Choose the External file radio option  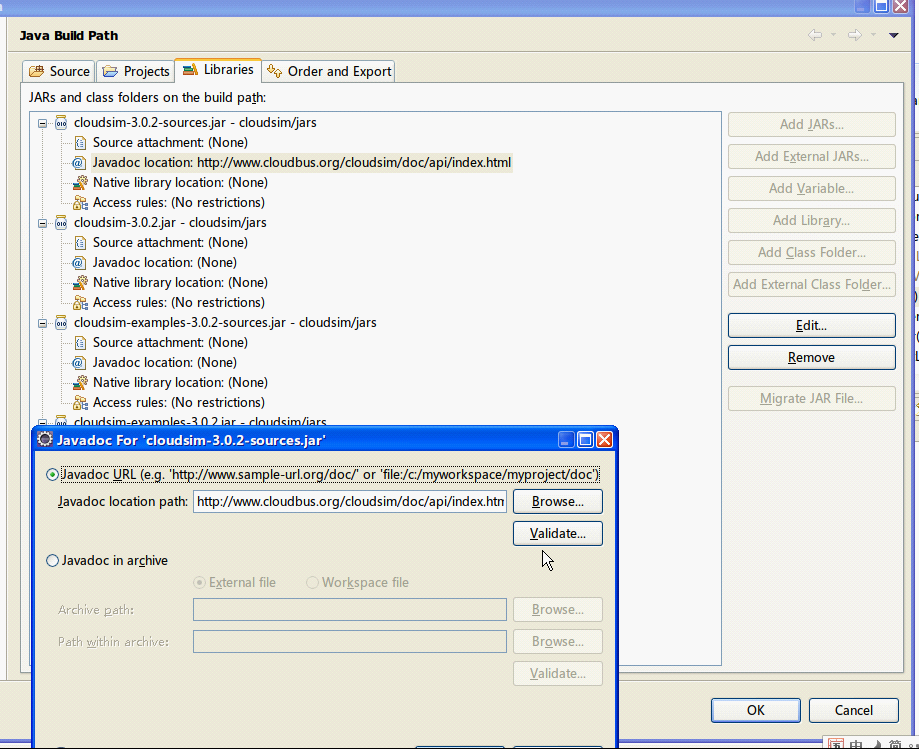point(199,583)
